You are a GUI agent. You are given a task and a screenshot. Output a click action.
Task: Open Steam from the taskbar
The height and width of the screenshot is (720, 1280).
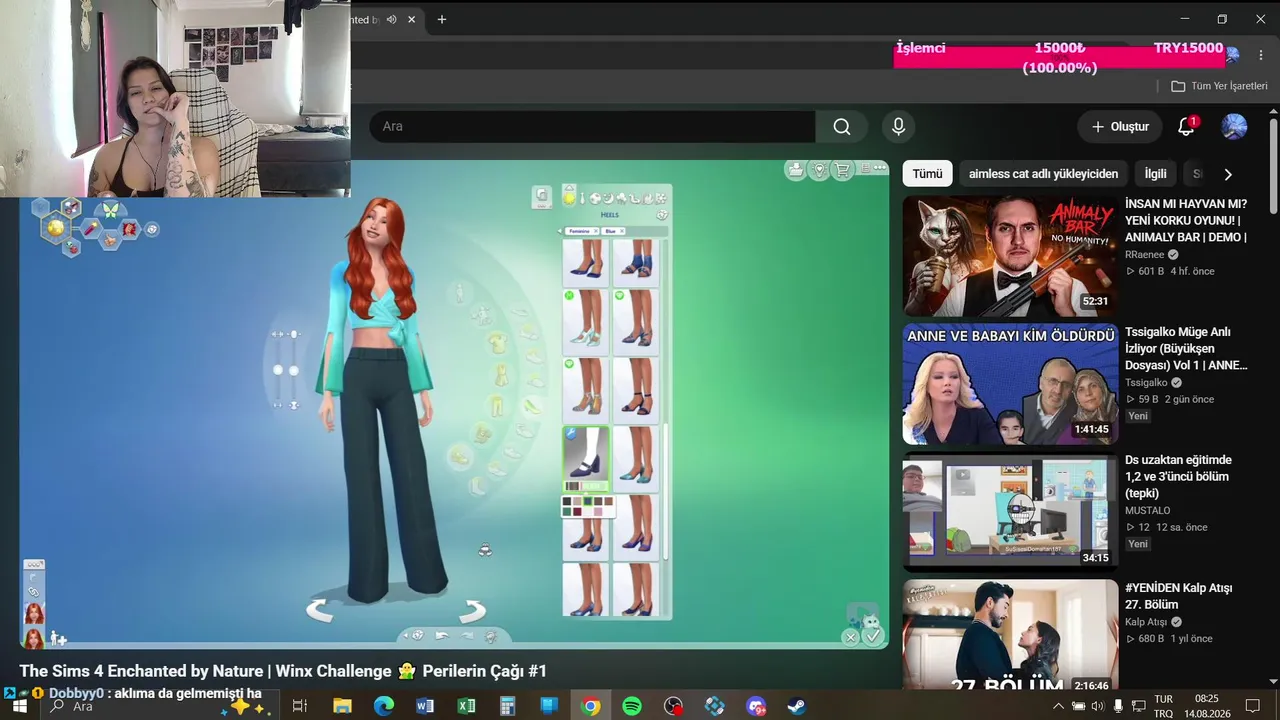click(x=797, y=706)
